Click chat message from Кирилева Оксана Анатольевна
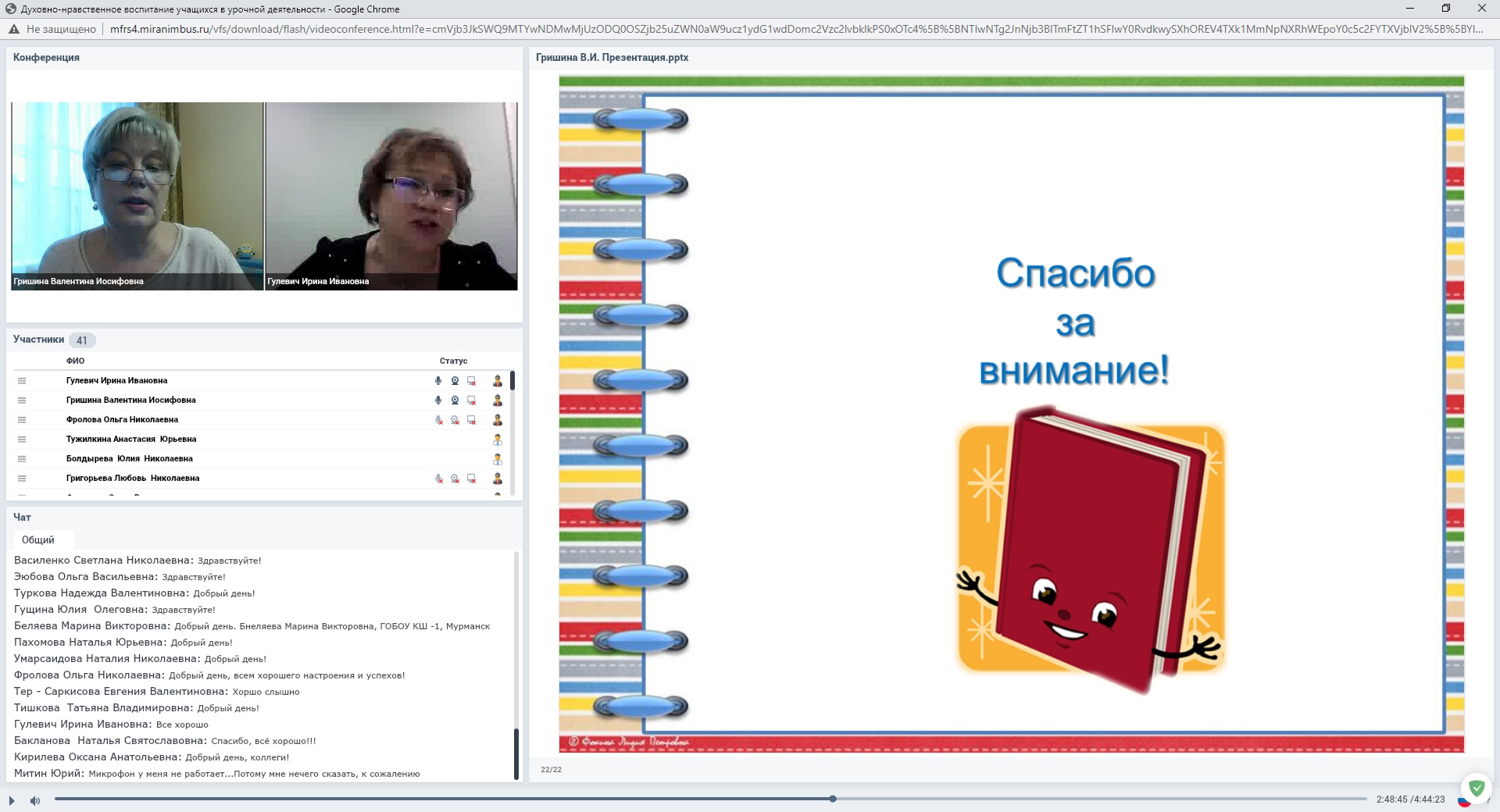1500x812 pixels. [152, 757]
